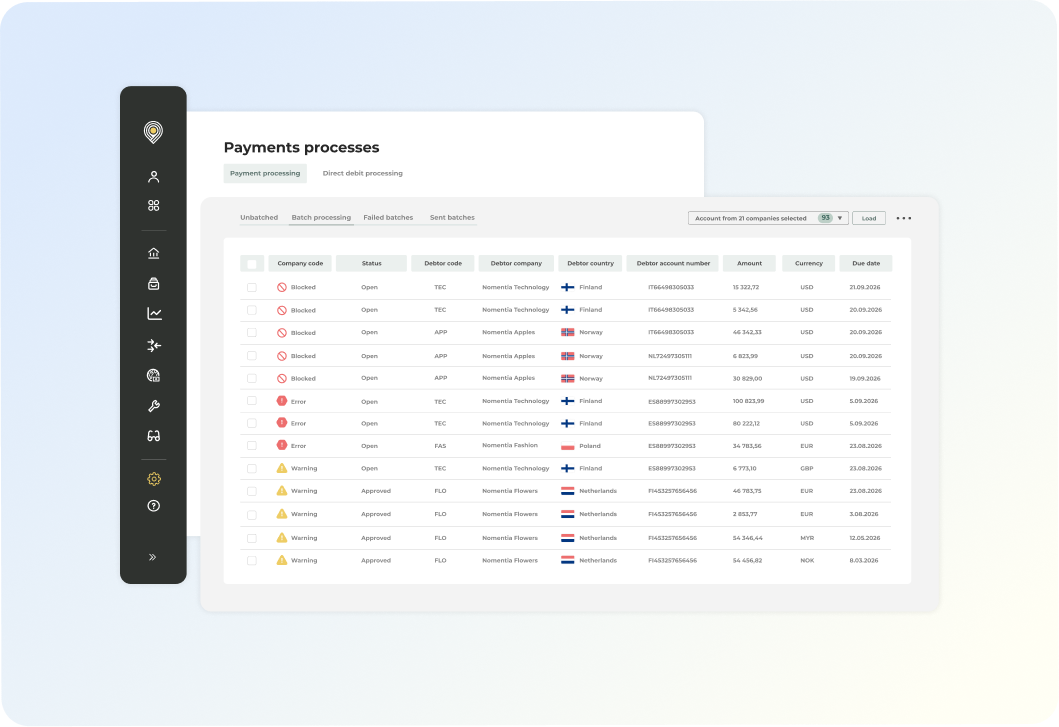Check the row with amount 100 823,99
The width and height of the screenshot is (1059, 727).
click(x=252, y=401)
